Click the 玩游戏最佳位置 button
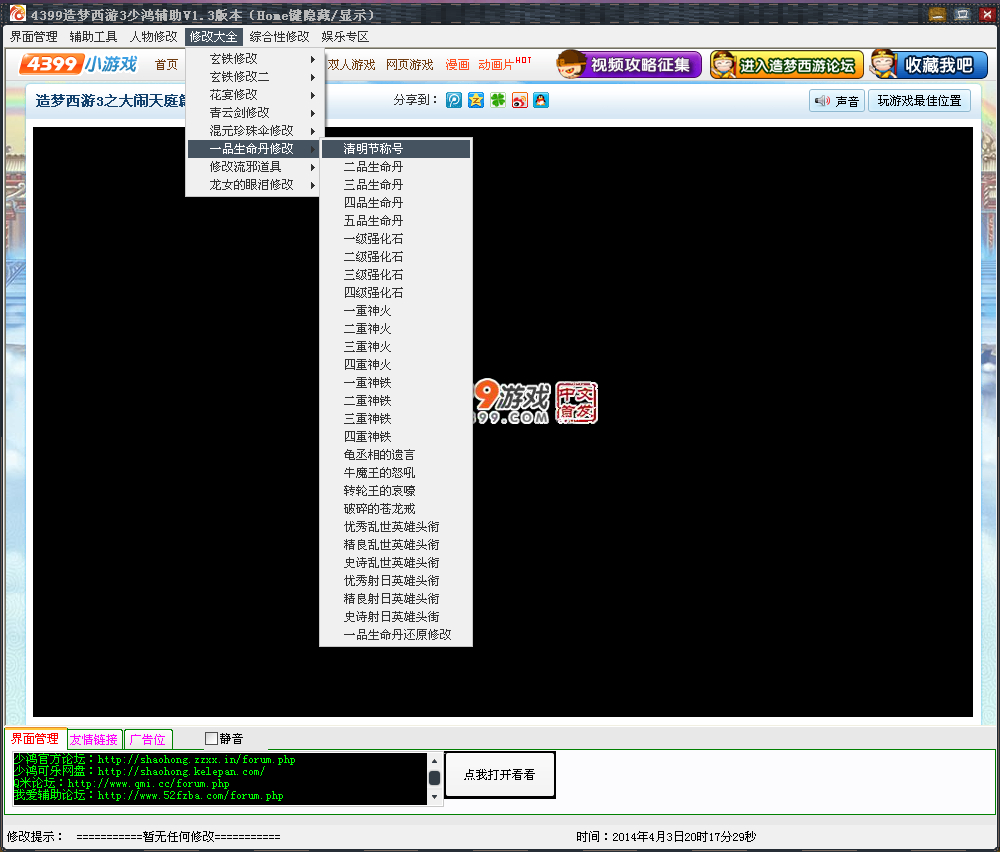This screenshot has height=852, width=1000. click(x=919, y=101)
